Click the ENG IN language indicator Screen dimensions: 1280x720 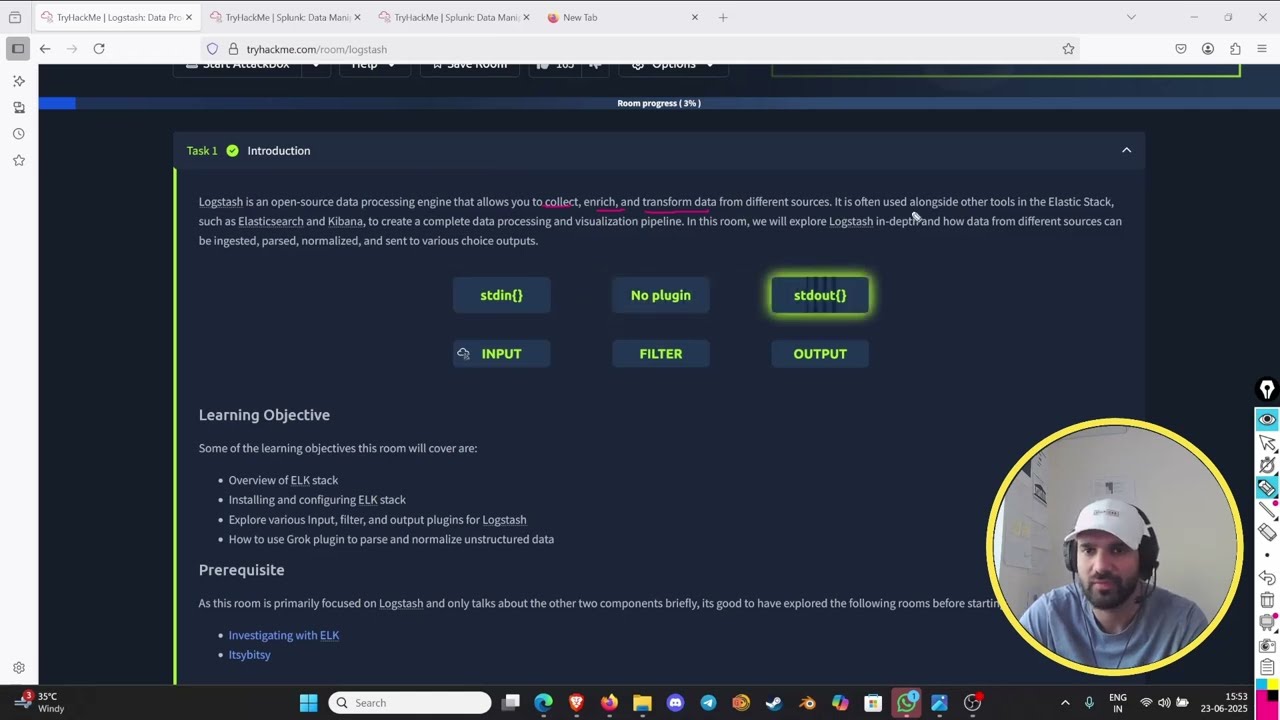pyautogui.click(x=1117, y=702)
